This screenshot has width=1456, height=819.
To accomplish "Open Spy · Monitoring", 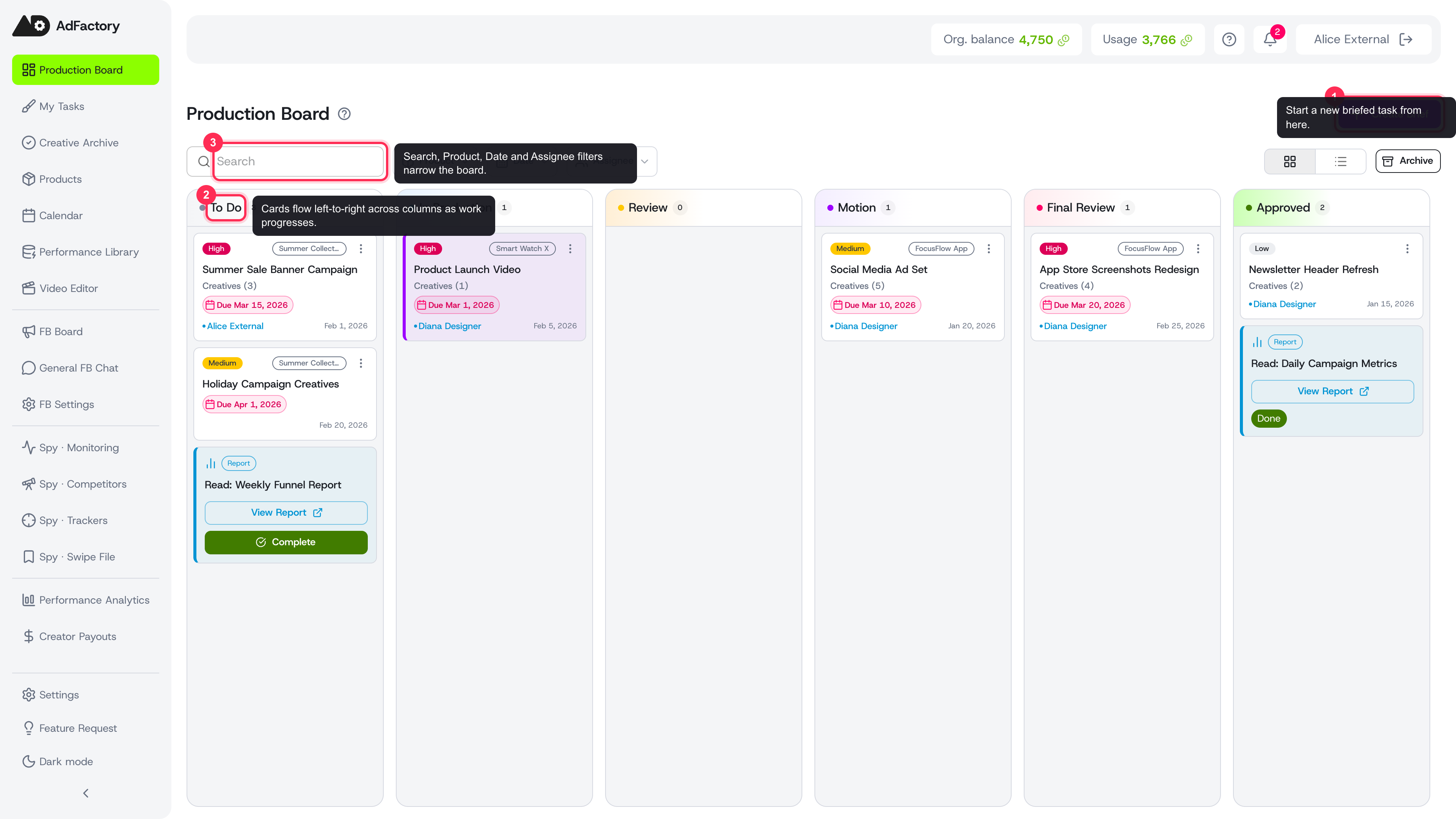I will tap(86, 448).
